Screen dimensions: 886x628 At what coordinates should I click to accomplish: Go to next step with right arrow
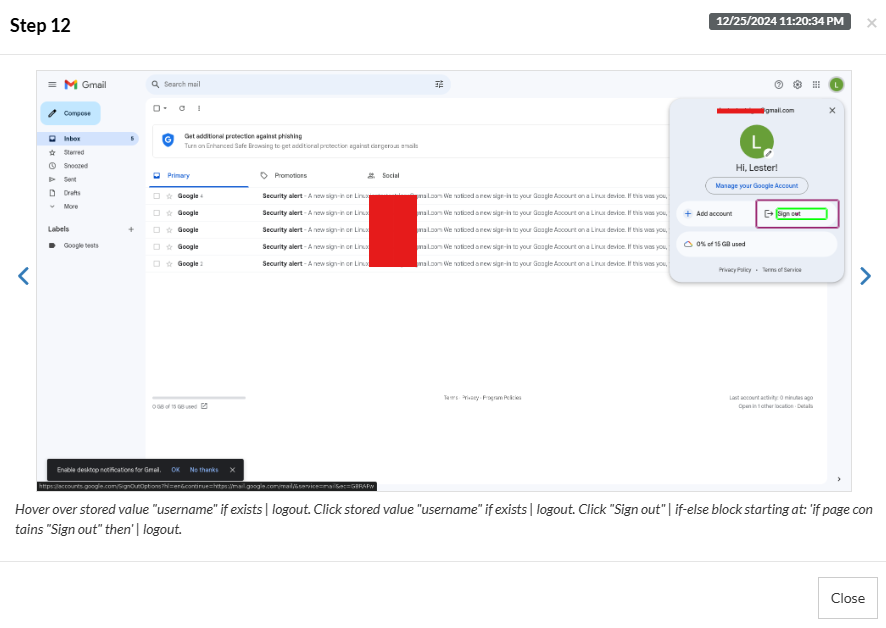866,276
